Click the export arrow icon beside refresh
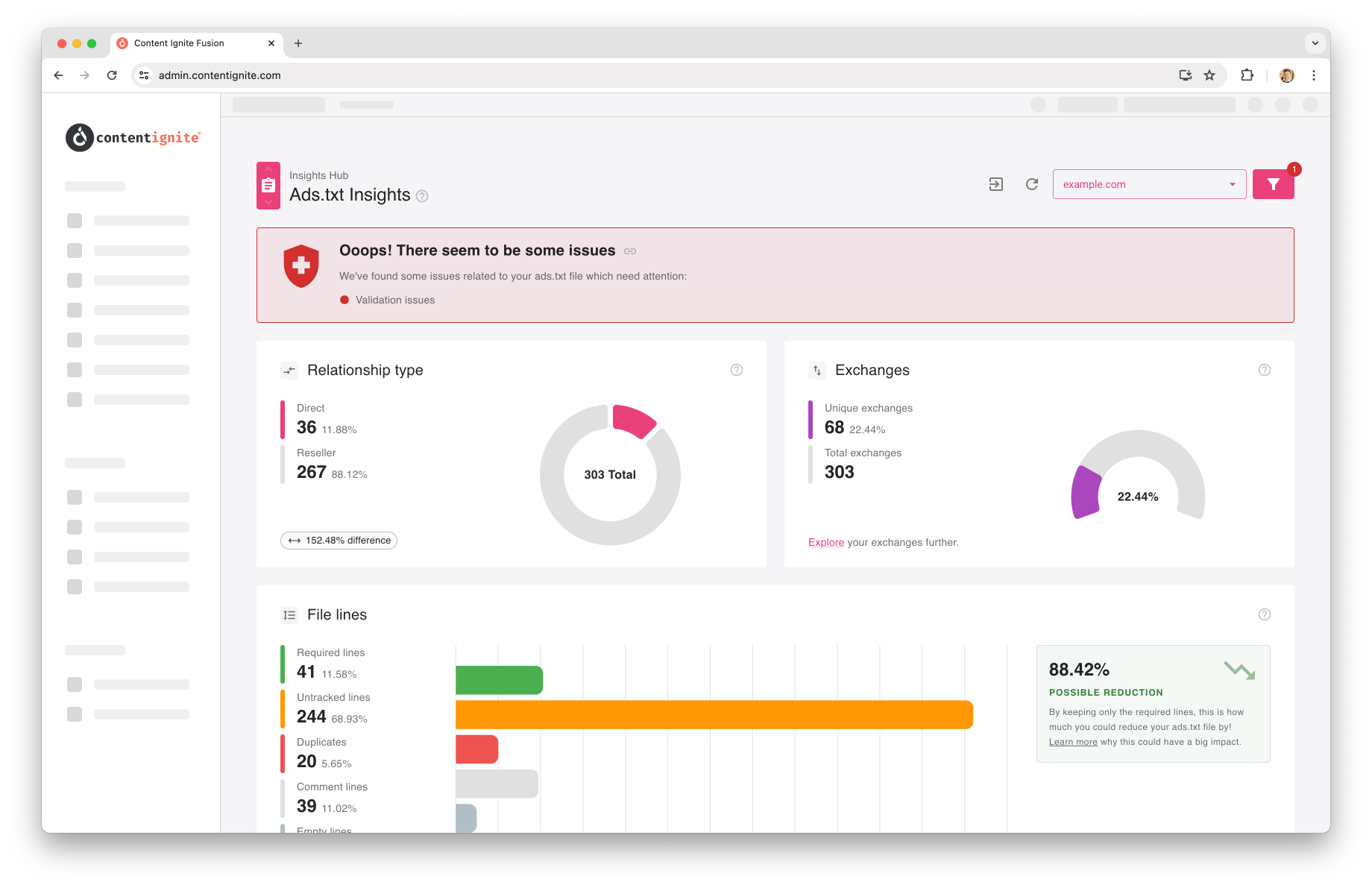 pos(996,184)
